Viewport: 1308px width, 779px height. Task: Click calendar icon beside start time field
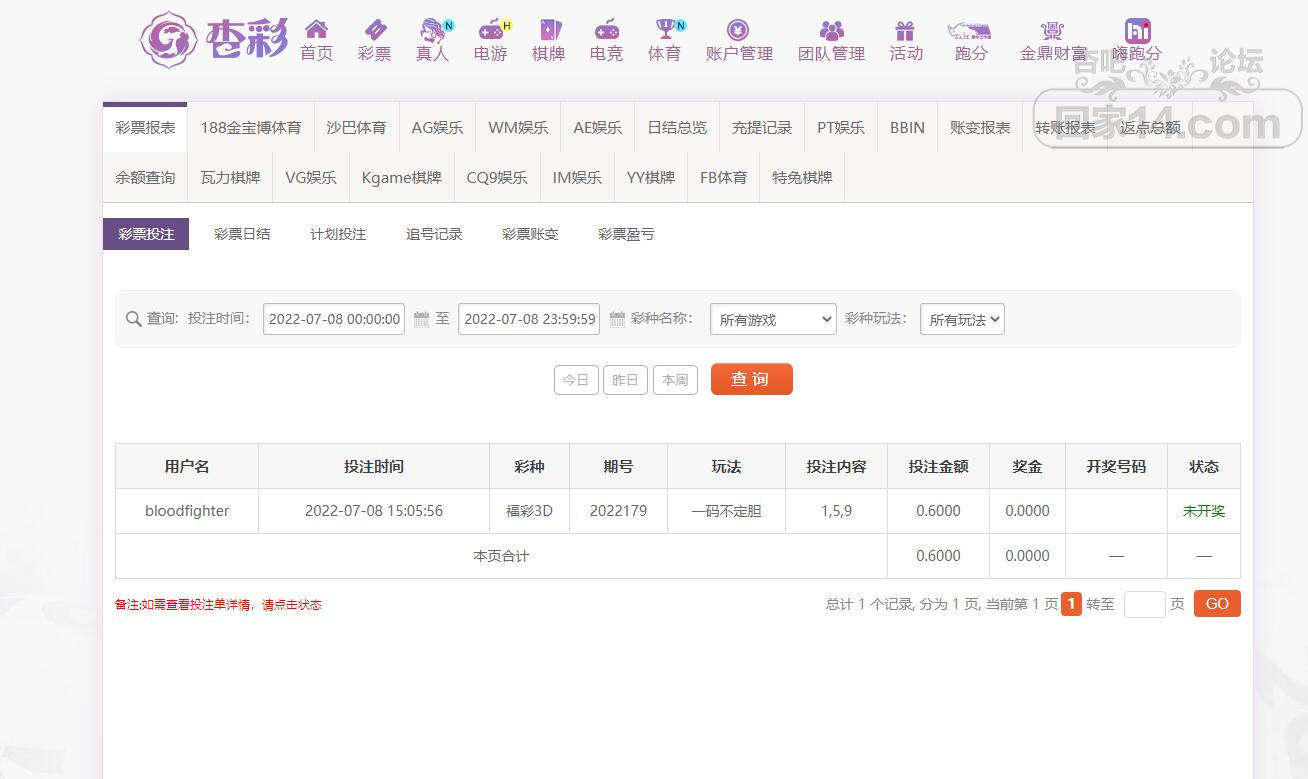421,320
